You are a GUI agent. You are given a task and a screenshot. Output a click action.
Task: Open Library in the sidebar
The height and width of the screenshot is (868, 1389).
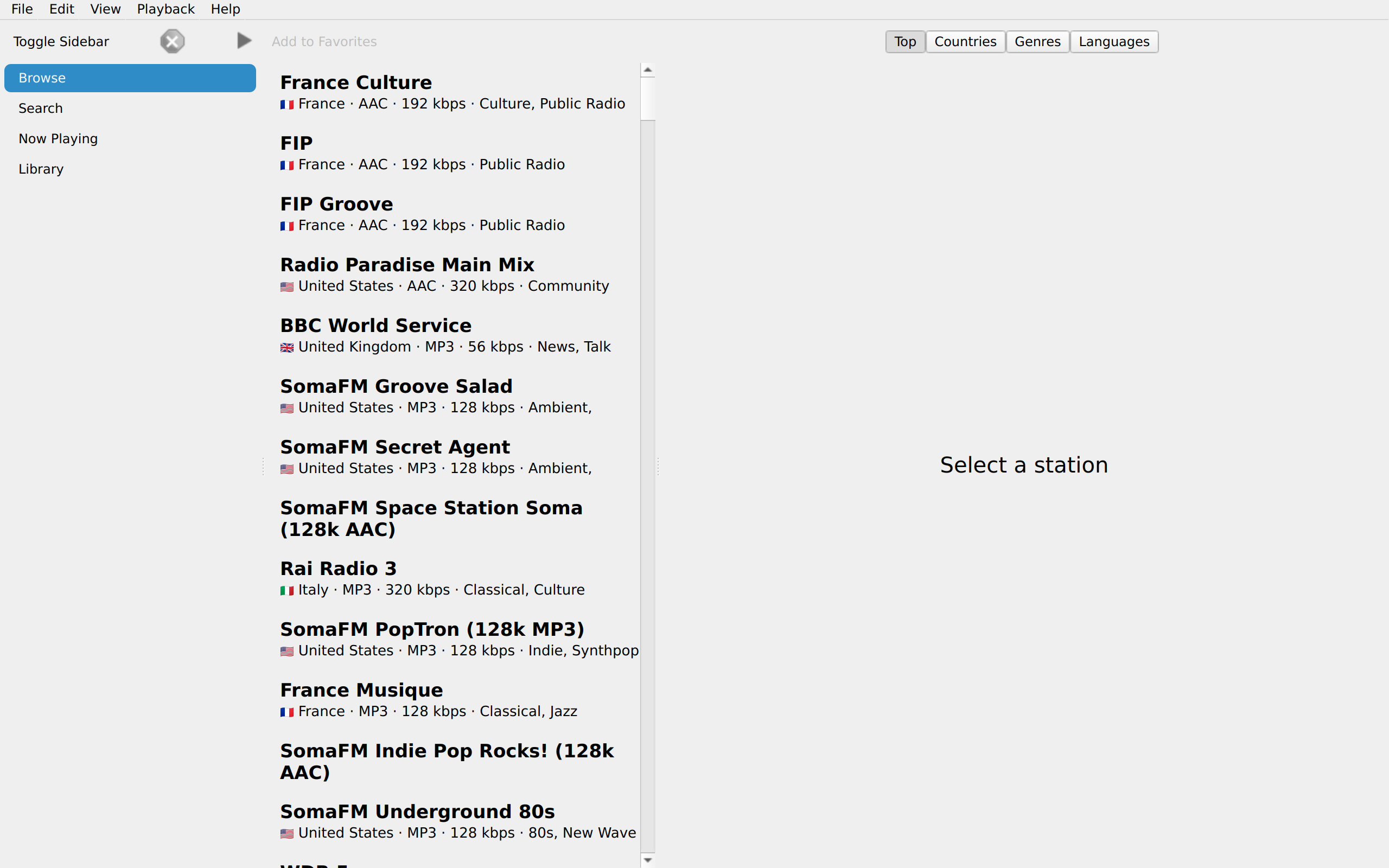tap(130, 169)
